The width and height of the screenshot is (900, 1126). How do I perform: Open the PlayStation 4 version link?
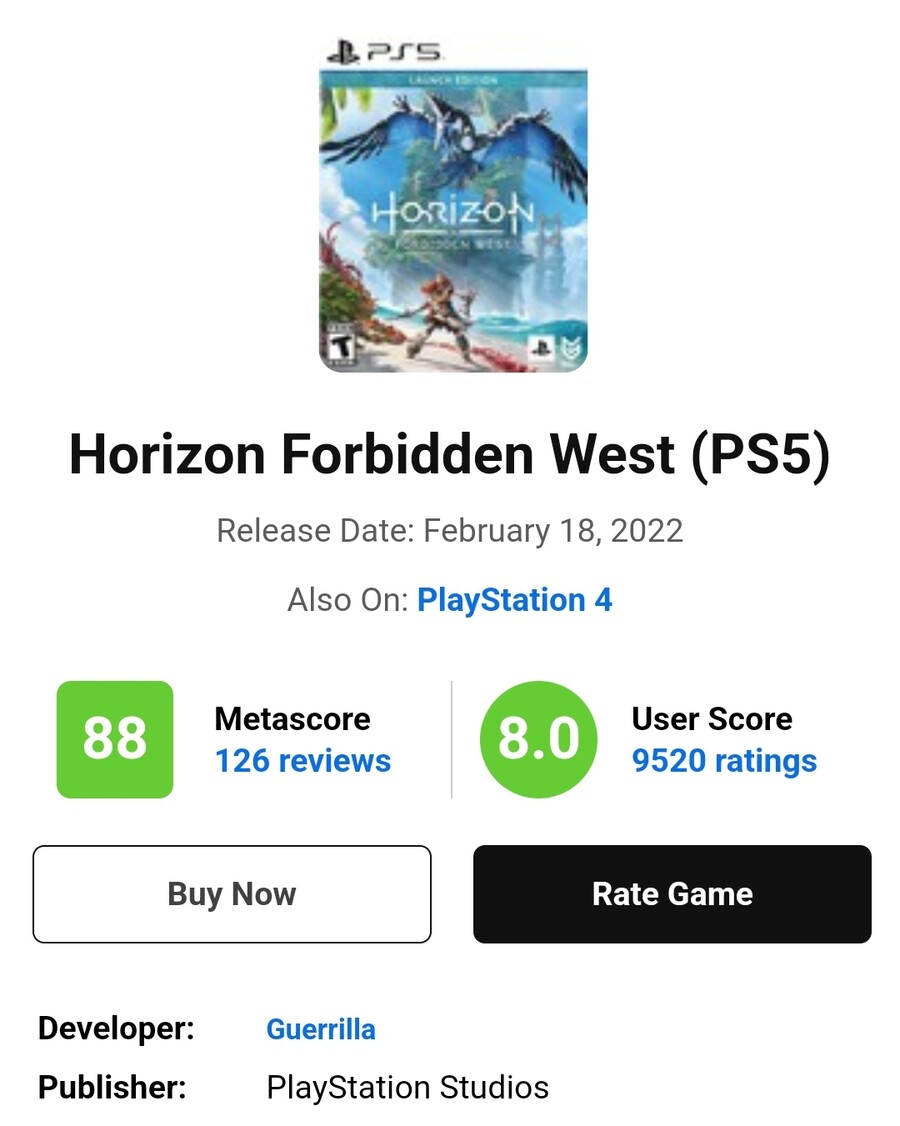click(514, 600)
